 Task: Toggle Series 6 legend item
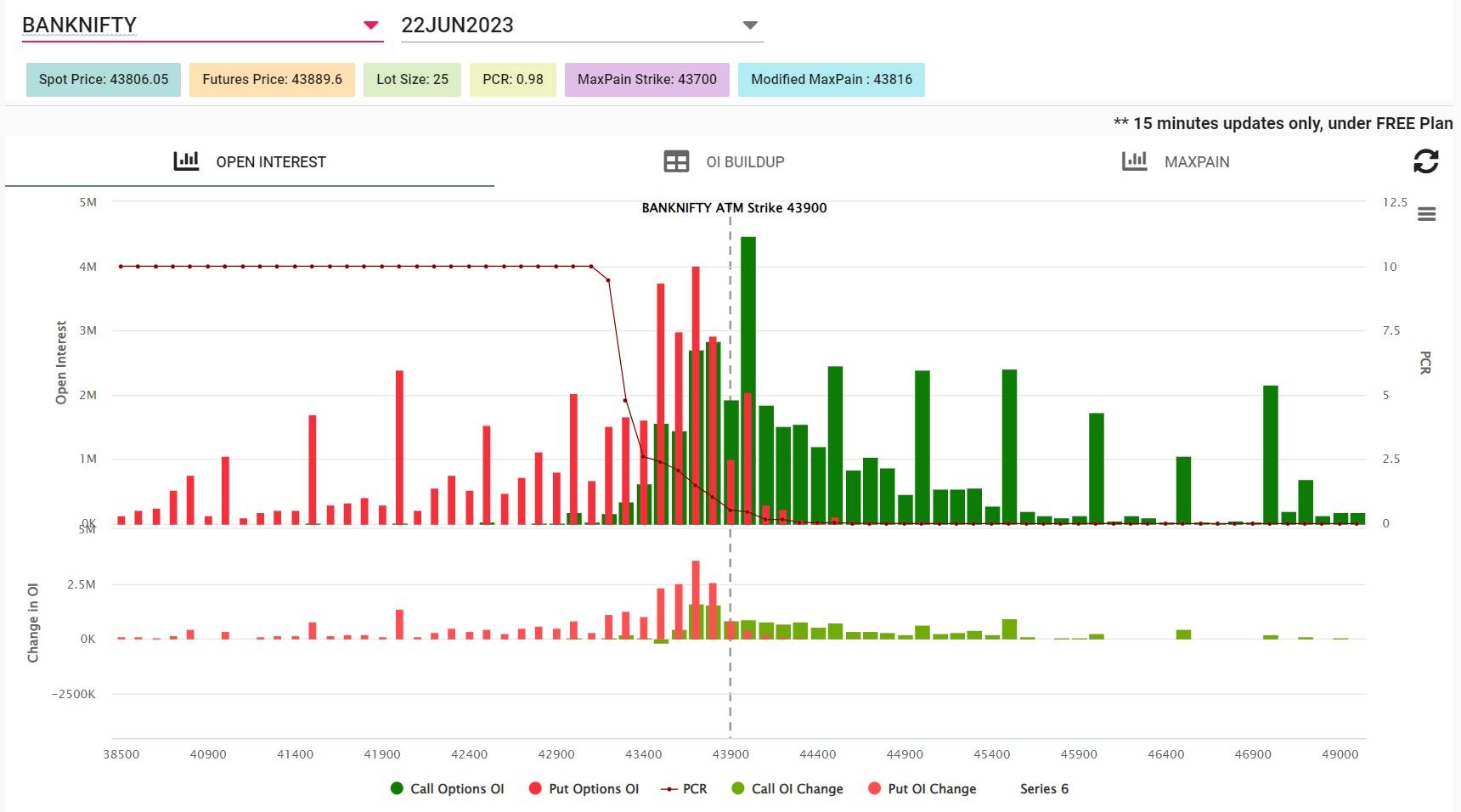pos(1044,789)
